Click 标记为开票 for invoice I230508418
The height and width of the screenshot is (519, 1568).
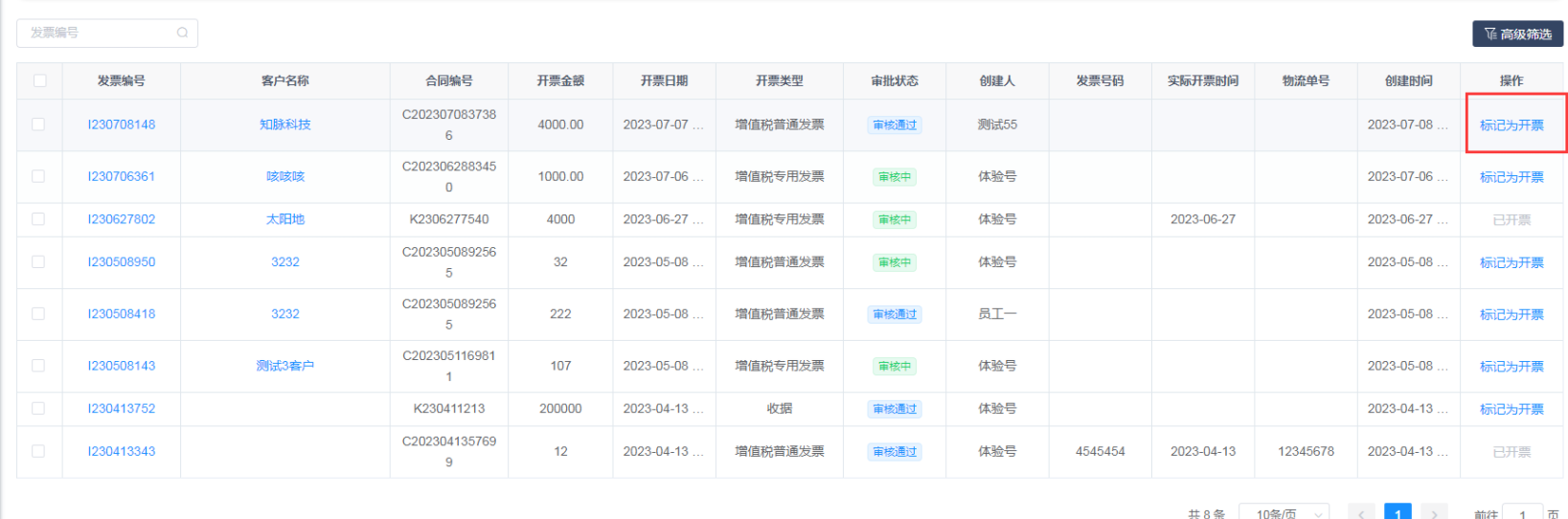[x=1511, y=314]
